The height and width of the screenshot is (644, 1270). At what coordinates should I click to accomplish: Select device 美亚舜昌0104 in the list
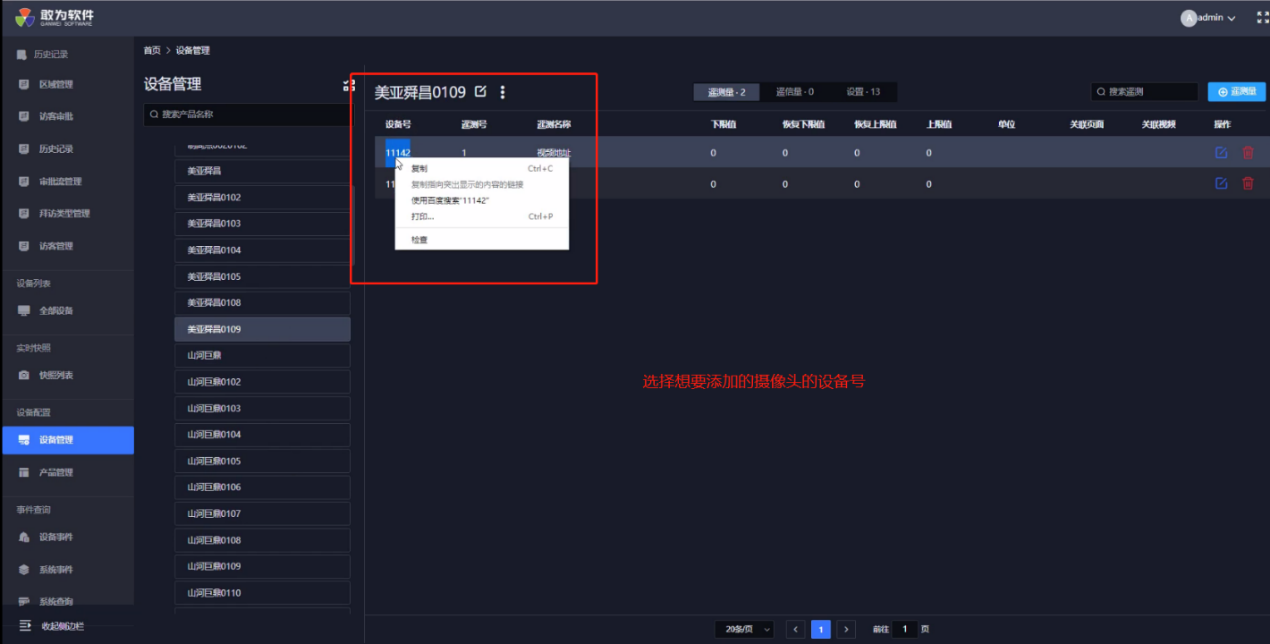[x=263, y=250]
